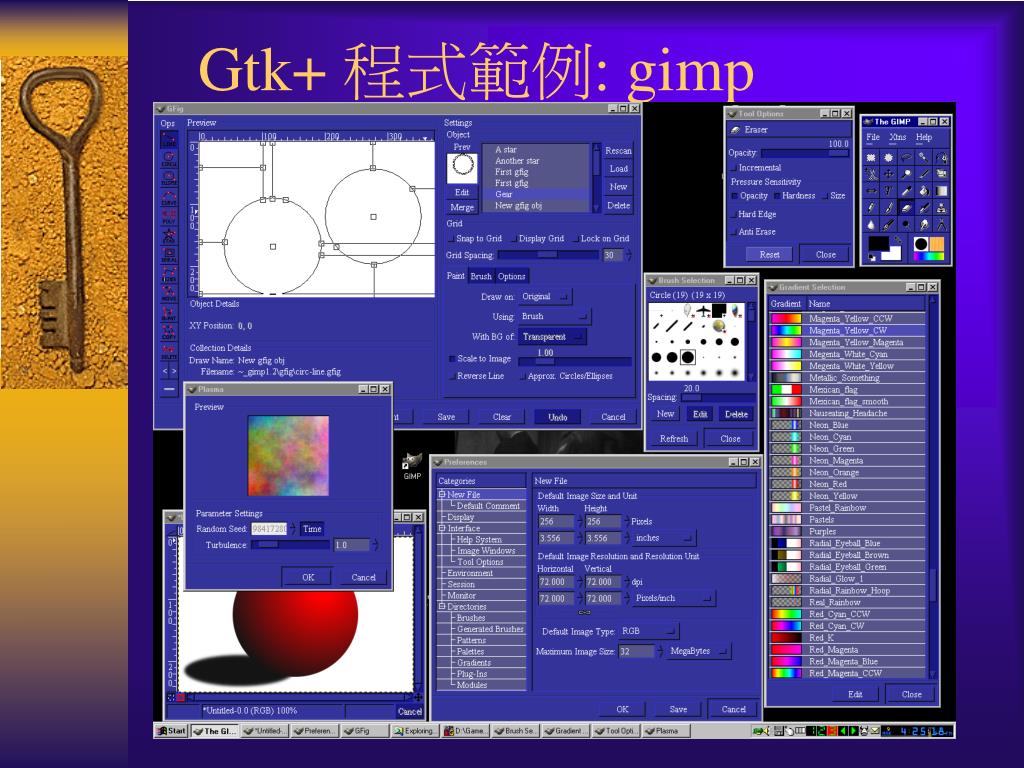
Task: Select the Blend gradient tool
Action: [942, 191]
